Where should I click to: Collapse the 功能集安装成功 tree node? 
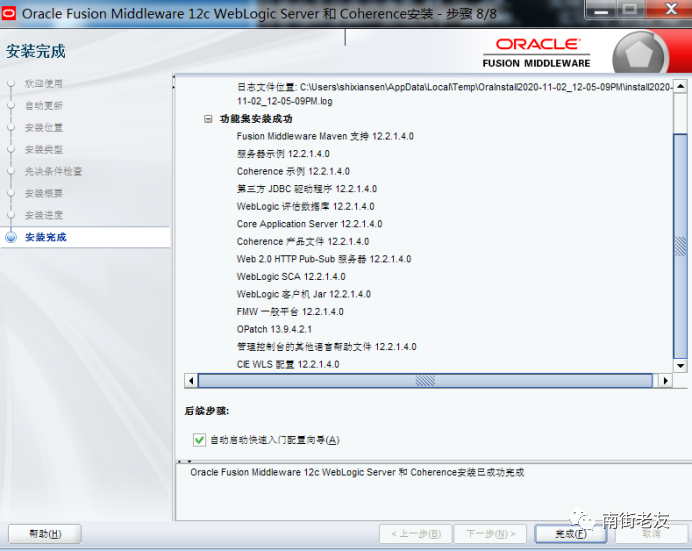208,119
